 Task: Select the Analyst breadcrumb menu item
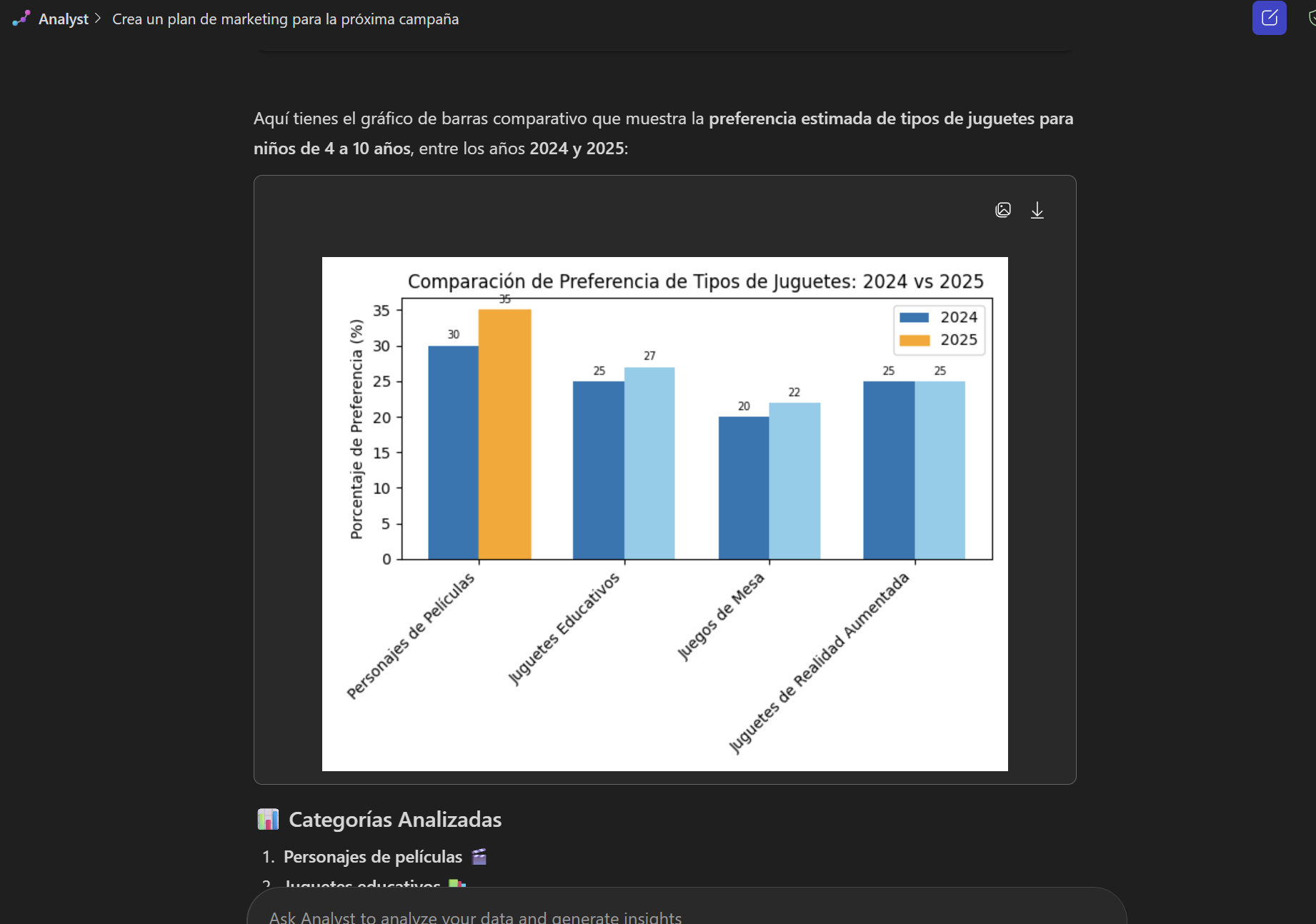[64, 19]
